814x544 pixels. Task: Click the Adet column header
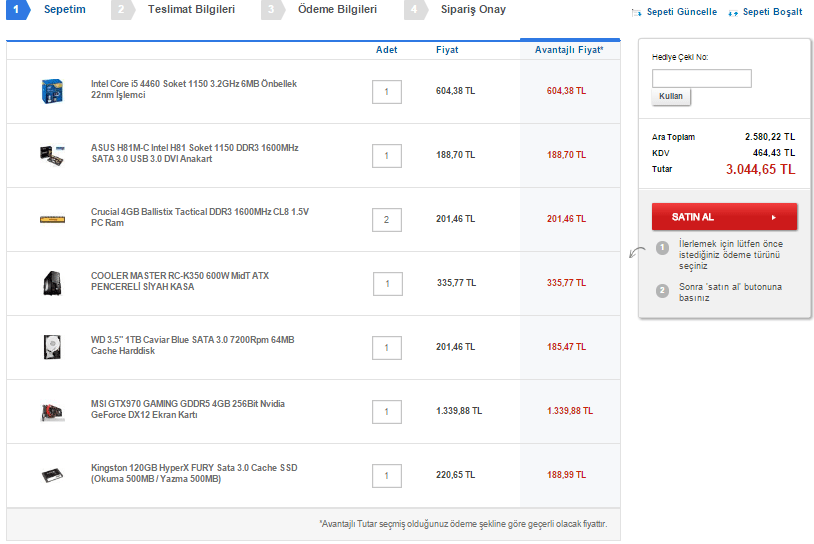(387, 50)
